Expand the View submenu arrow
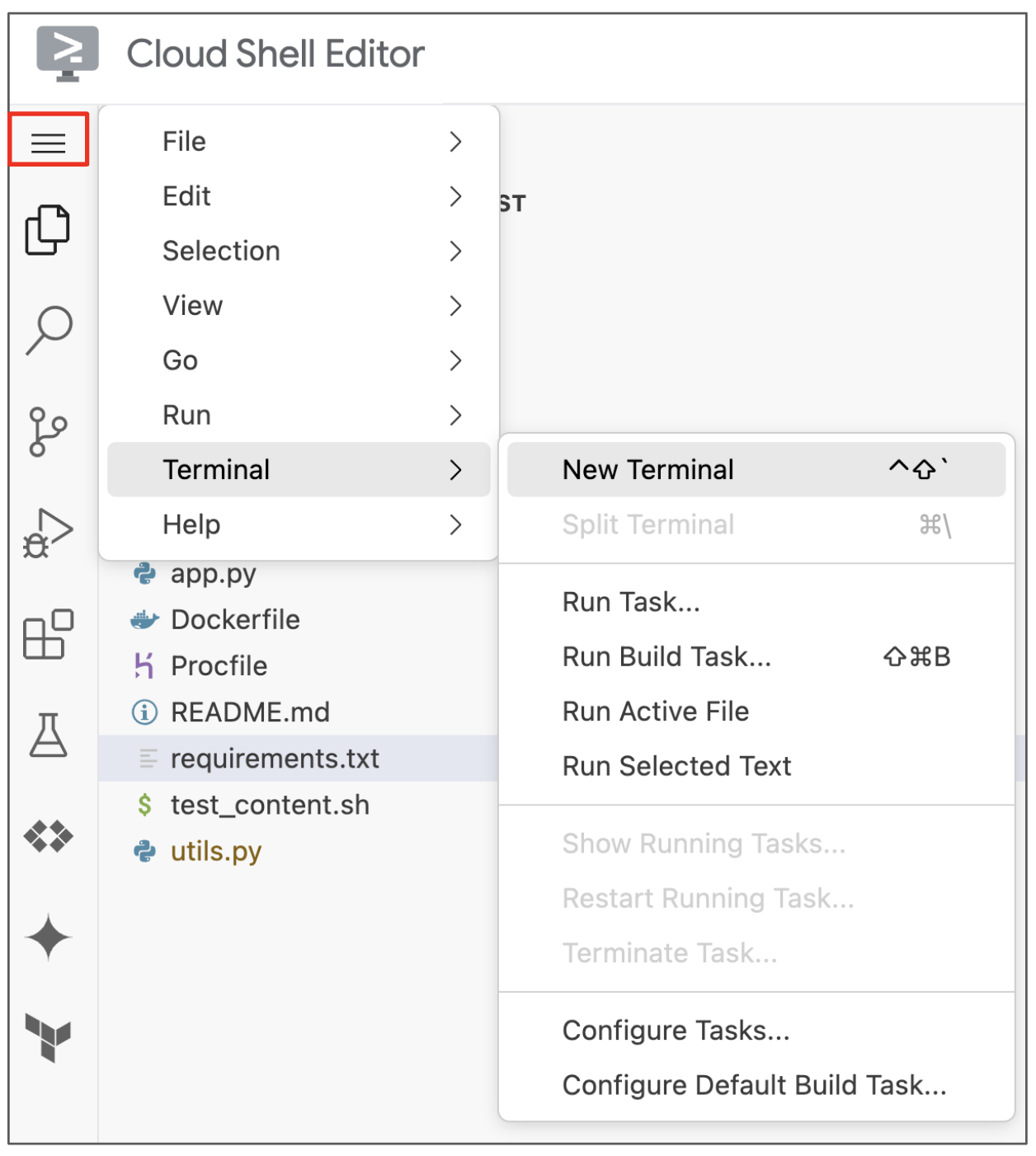1036x1156 pixels. click(x=455, y=306)
